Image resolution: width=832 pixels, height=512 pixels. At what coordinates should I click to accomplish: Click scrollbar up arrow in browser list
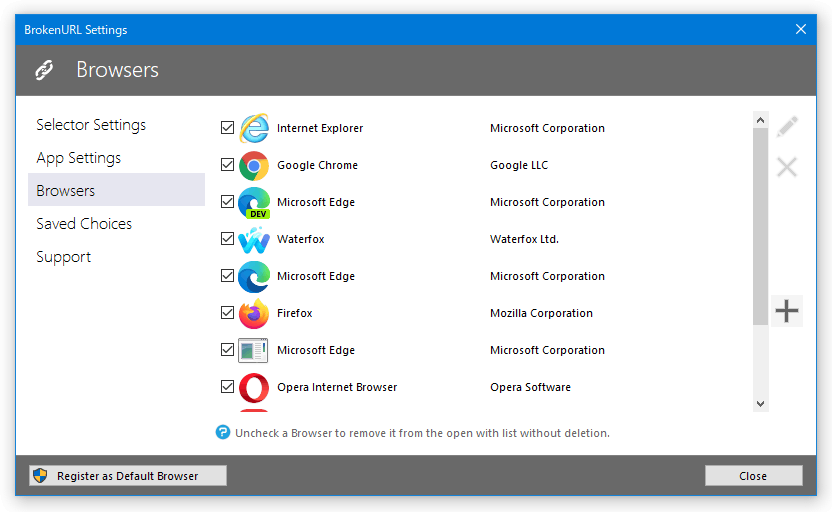(x=760, y=120)
